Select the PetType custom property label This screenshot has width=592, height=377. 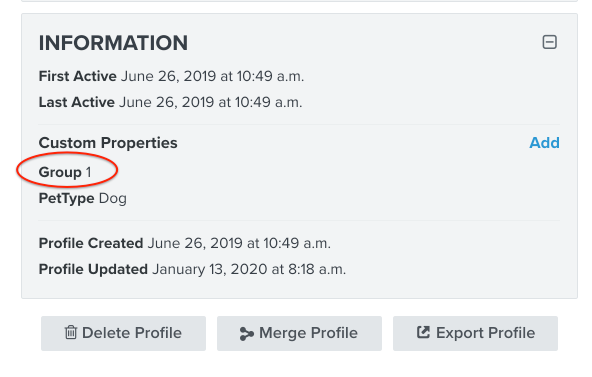(x=66, y=199)
